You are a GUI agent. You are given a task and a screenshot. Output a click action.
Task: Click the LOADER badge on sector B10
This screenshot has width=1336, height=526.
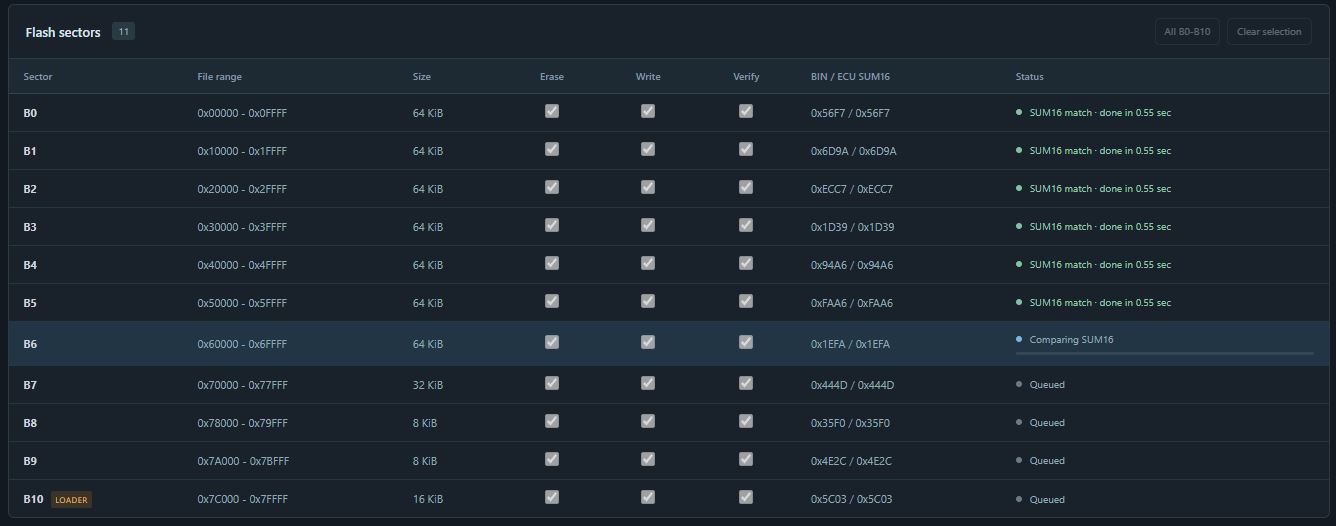pos(71,499)
